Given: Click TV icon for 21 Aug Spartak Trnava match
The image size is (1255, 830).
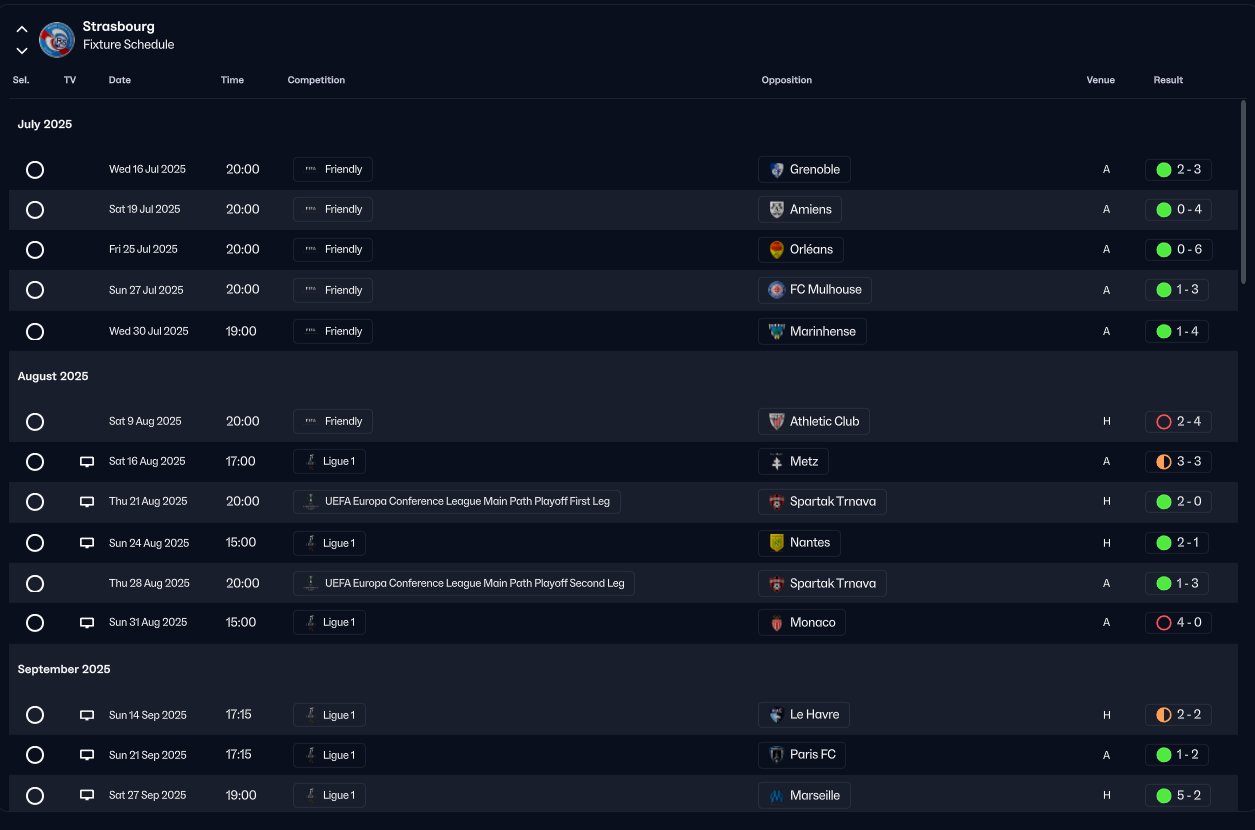Looking at the screenshot, I should [87, 502].
